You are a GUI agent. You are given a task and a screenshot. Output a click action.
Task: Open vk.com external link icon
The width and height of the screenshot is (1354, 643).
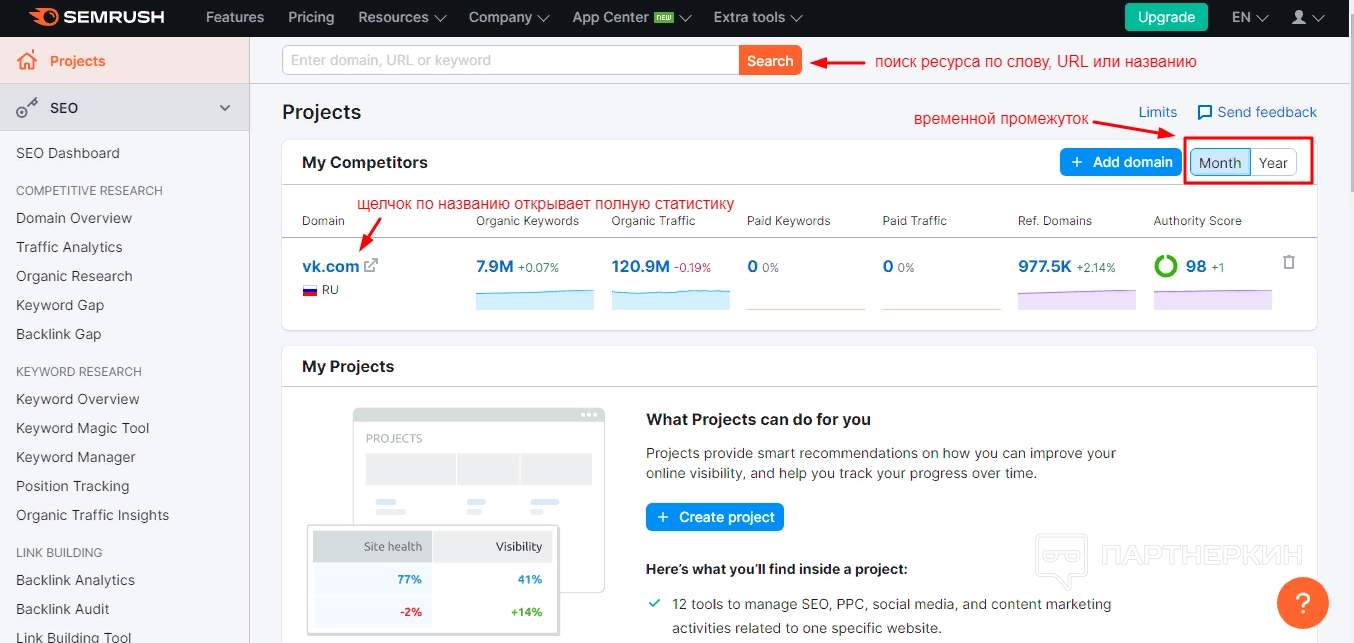coord(371,266)
